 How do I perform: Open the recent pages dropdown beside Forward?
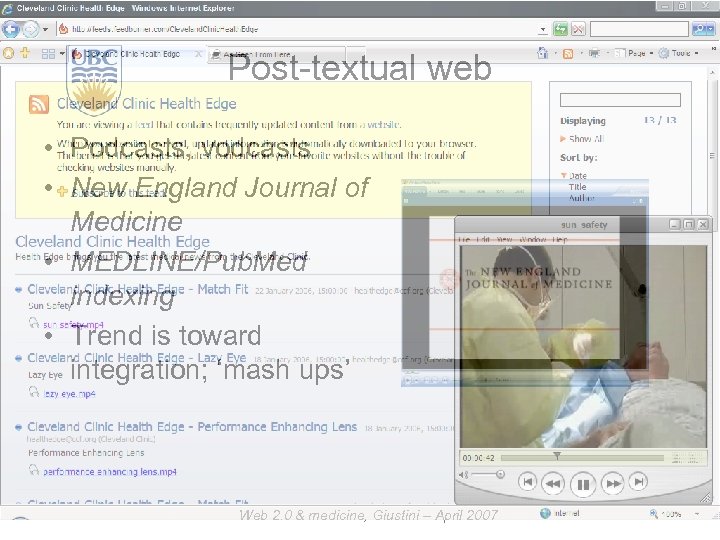(x=45, y=29)
